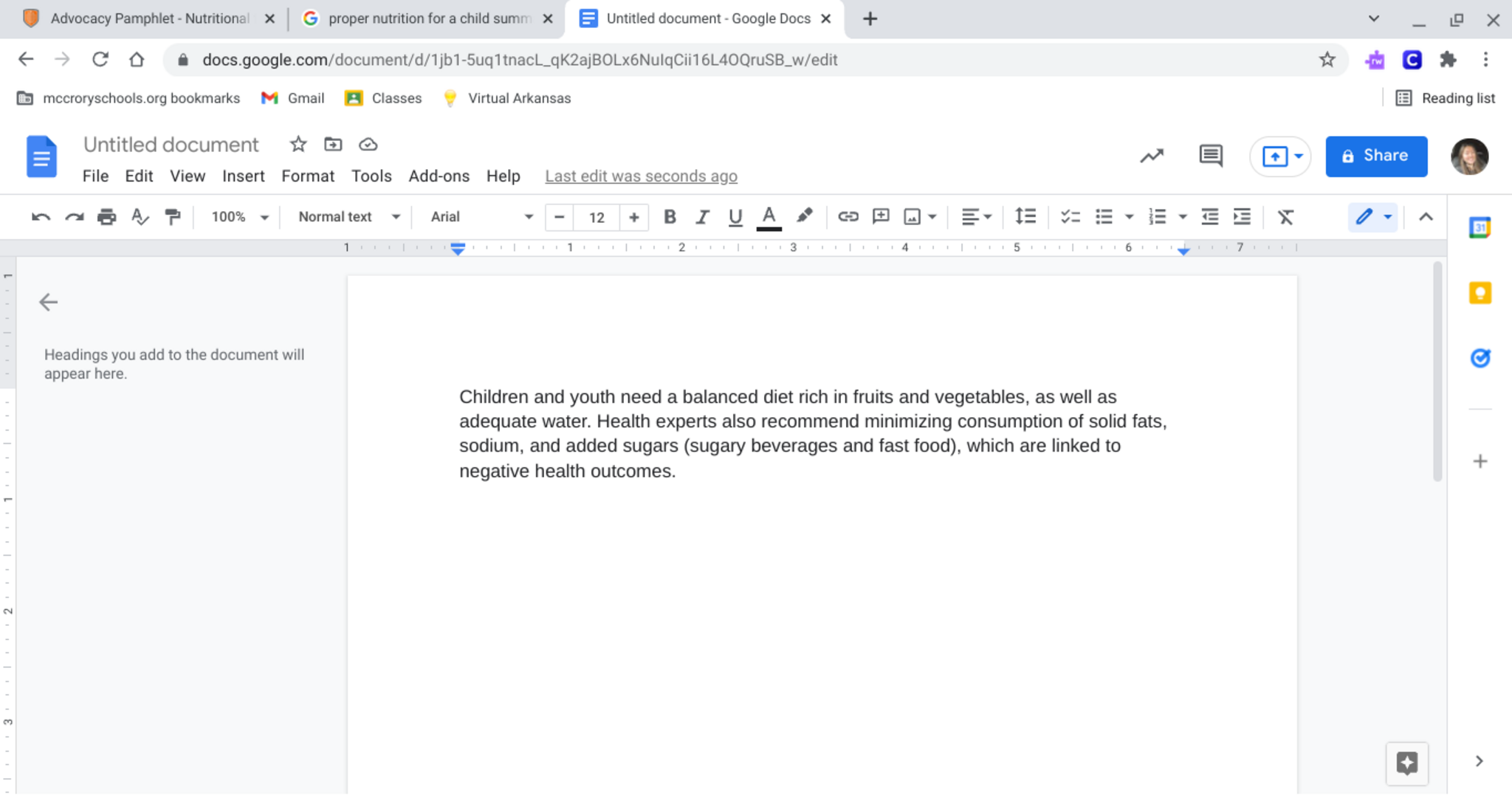Screen dimensions: 1512x795
Task: Expand the Arial font dropdown
Action: pos(481,217)
